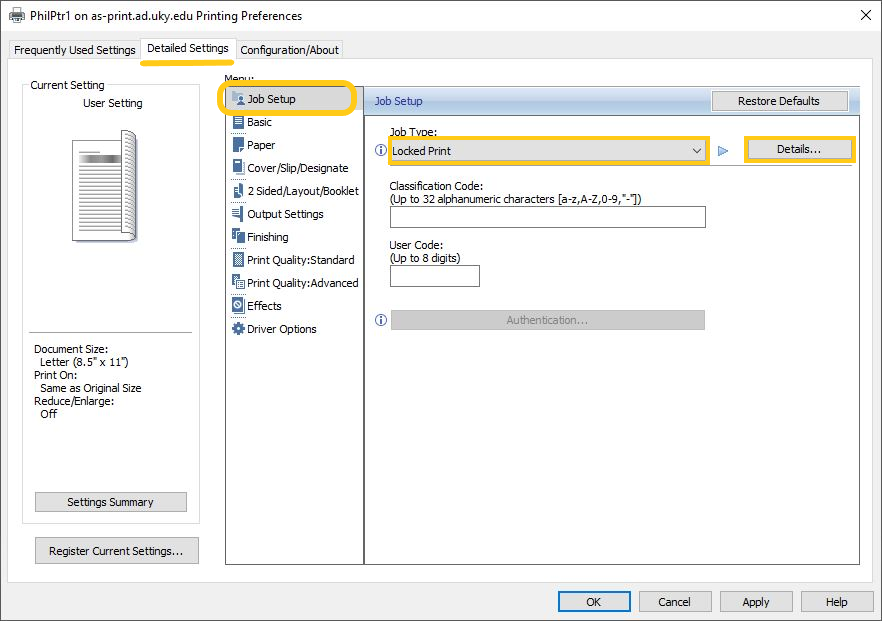Click the Paper menu icon
The image size is (882, 621).
(x=238, y=145)
